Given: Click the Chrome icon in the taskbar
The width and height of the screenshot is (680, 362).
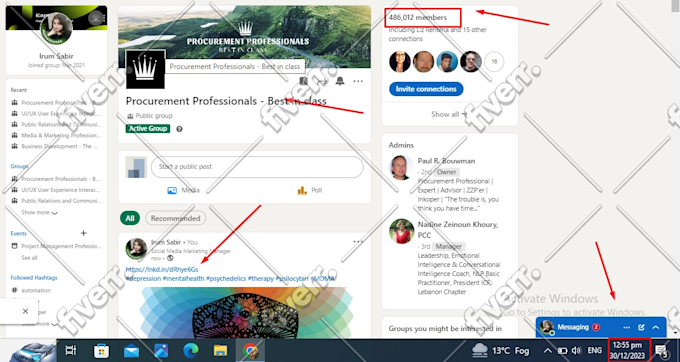Looking at the screenshot, I should pyautogui.click(x=250, y=350).
